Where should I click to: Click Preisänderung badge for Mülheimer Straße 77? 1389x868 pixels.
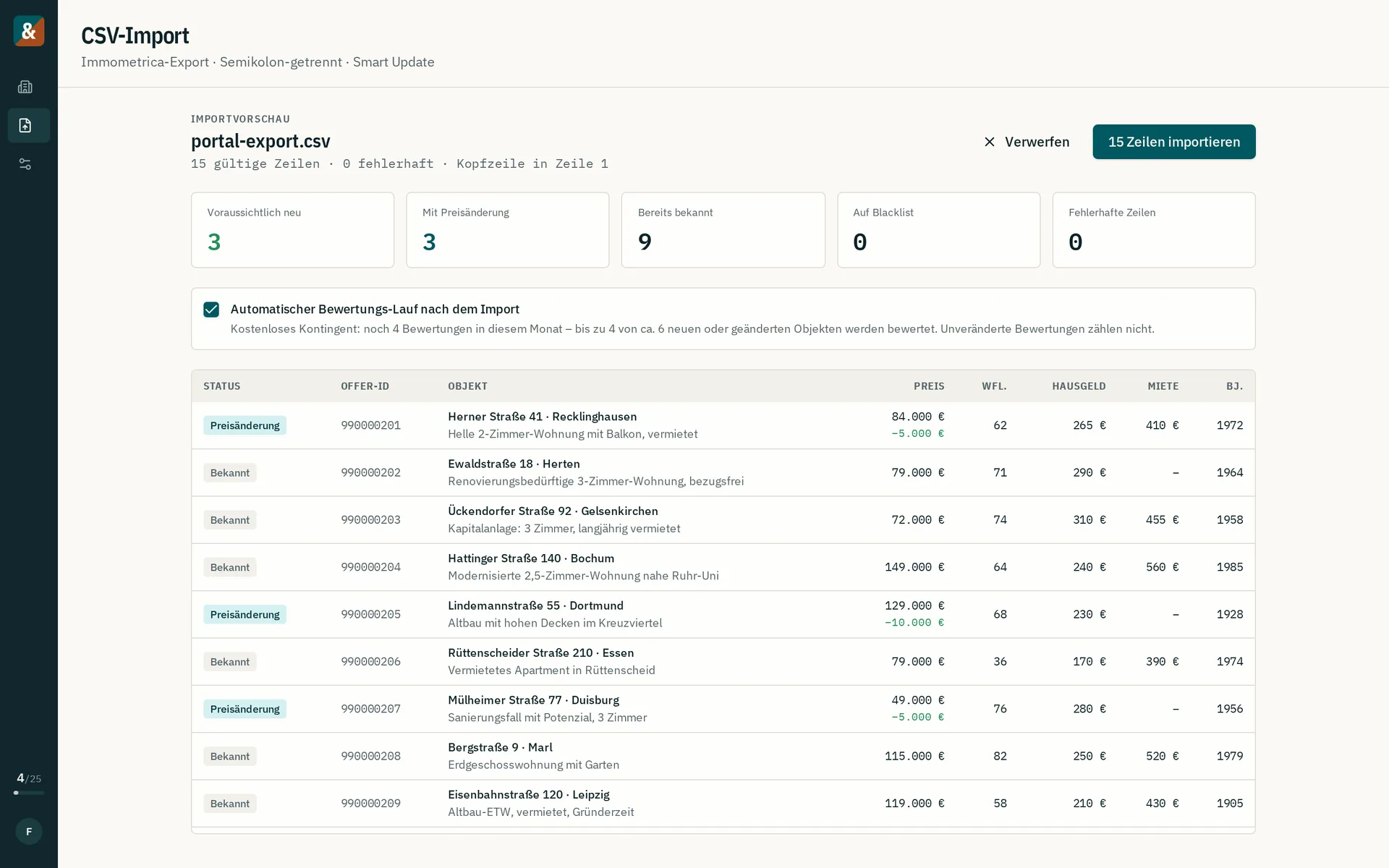pyautogui.click(x=245, y=709)
